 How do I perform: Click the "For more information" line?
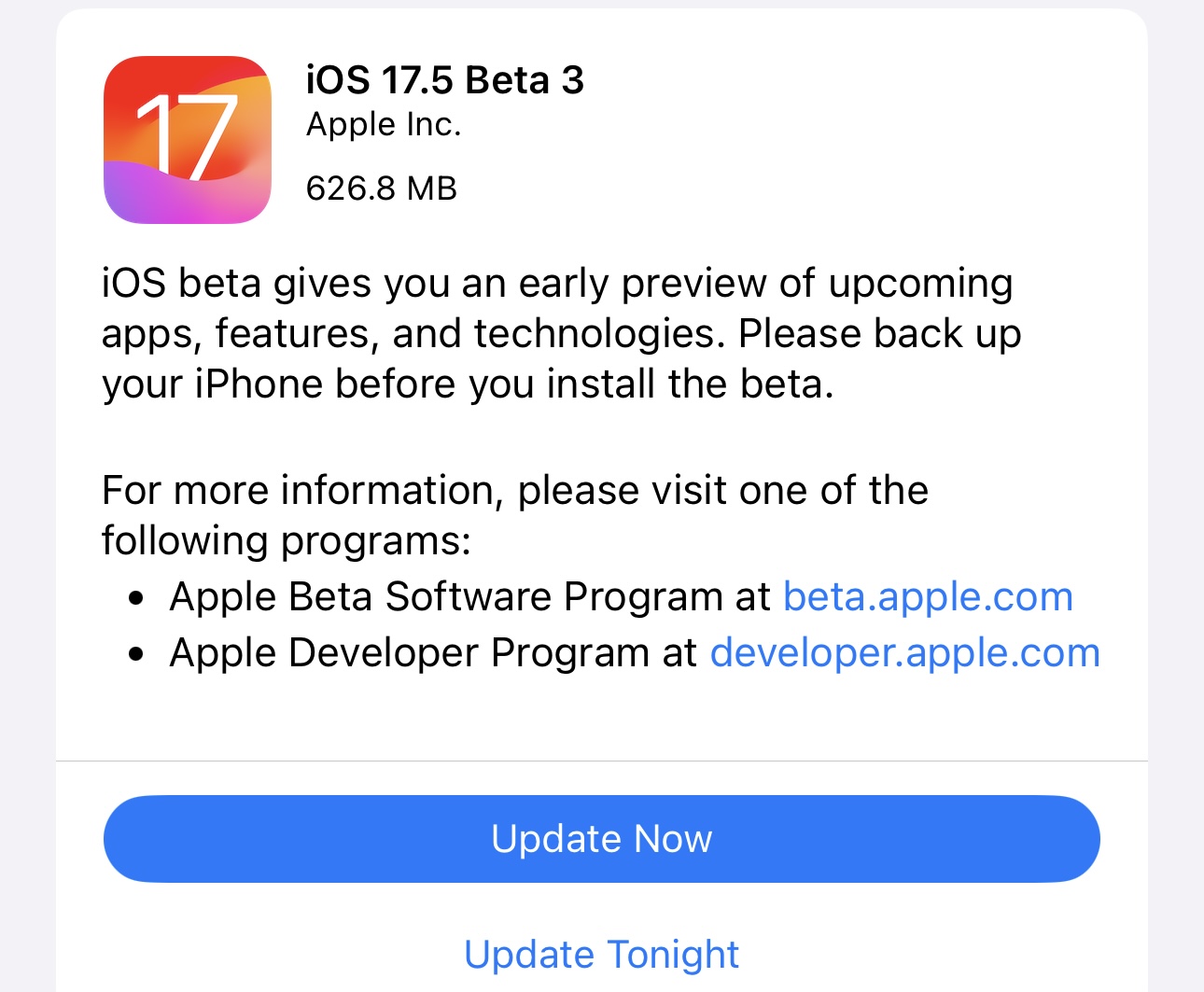tap(514, 491)
